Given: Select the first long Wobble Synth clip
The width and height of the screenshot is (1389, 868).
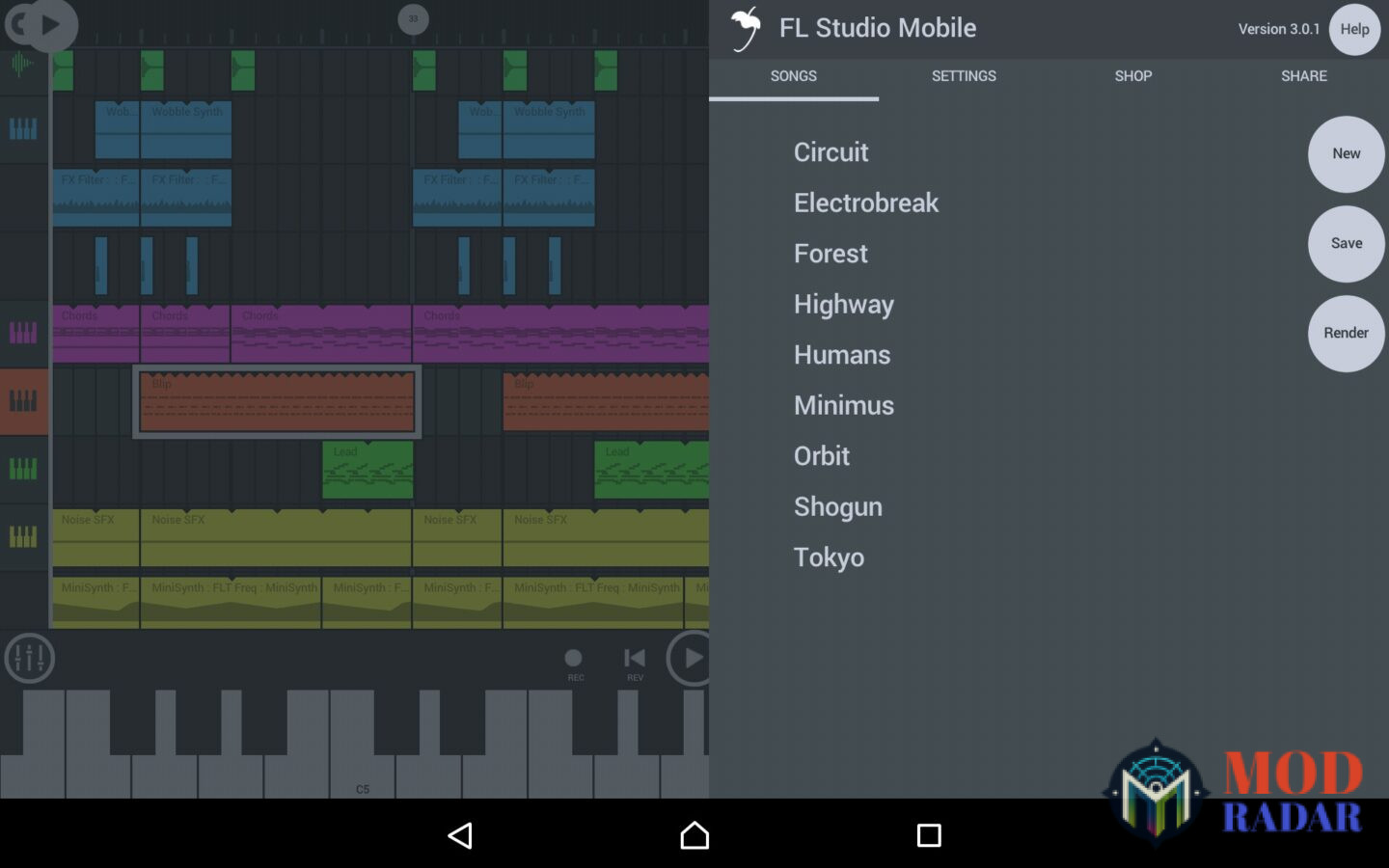Looking at the screenshot, I should point(186,129).
